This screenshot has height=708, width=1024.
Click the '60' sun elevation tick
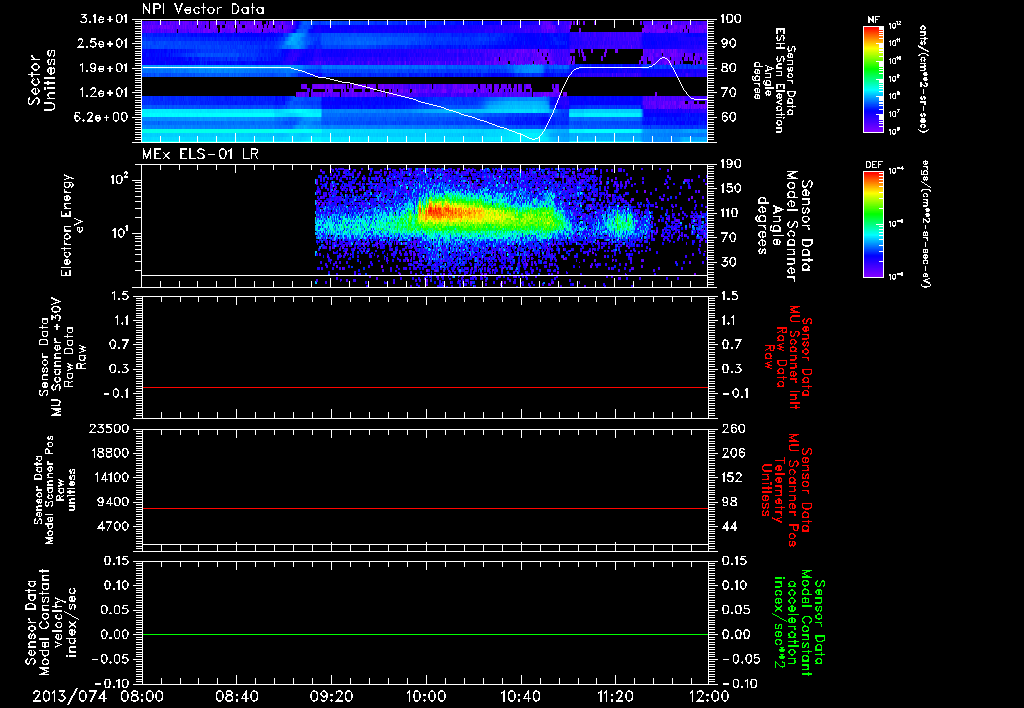(727, 118)
